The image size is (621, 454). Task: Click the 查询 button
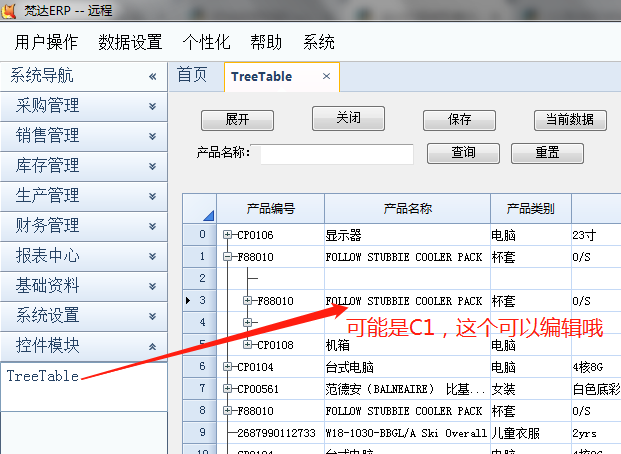click(463, 153)
